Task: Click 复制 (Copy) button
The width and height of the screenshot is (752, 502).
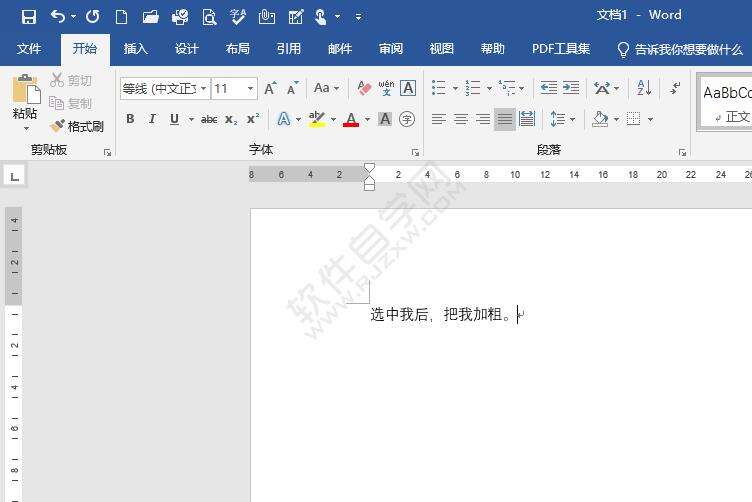Action: coord(71,103)
